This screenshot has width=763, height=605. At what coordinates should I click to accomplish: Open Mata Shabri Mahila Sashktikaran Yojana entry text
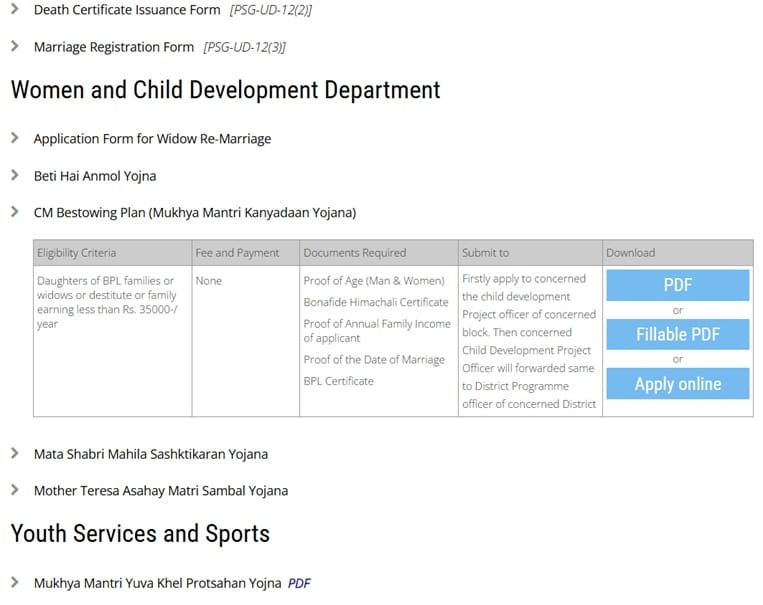click(150, 454)
